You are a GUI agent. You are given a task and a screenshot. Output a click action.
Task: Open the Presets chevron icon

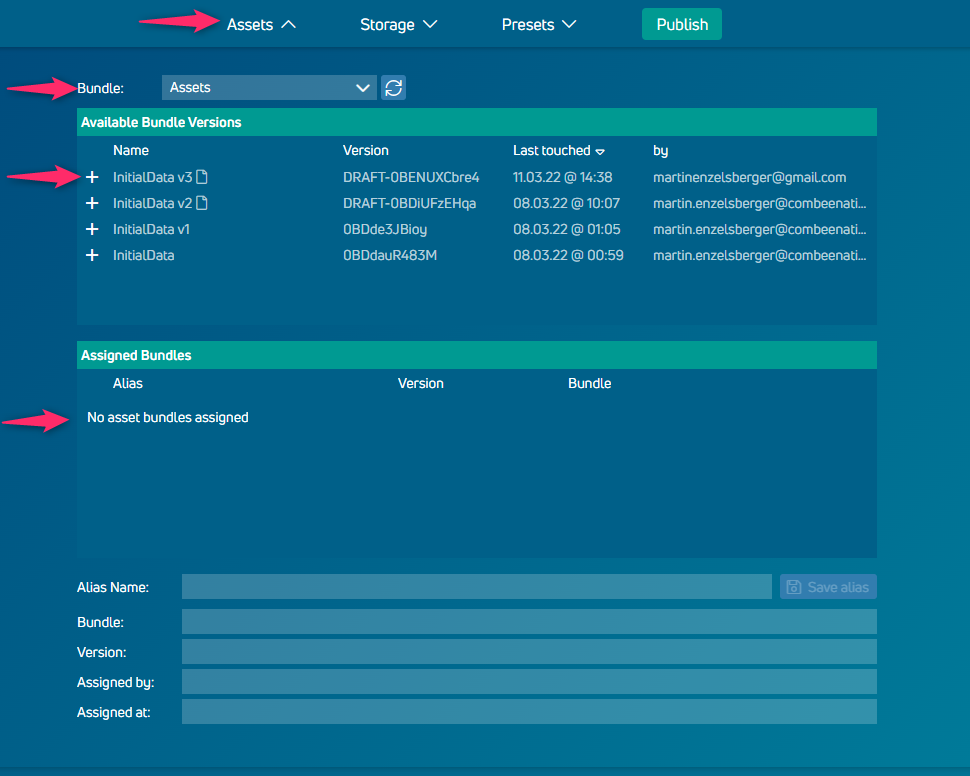pos(568,24)
